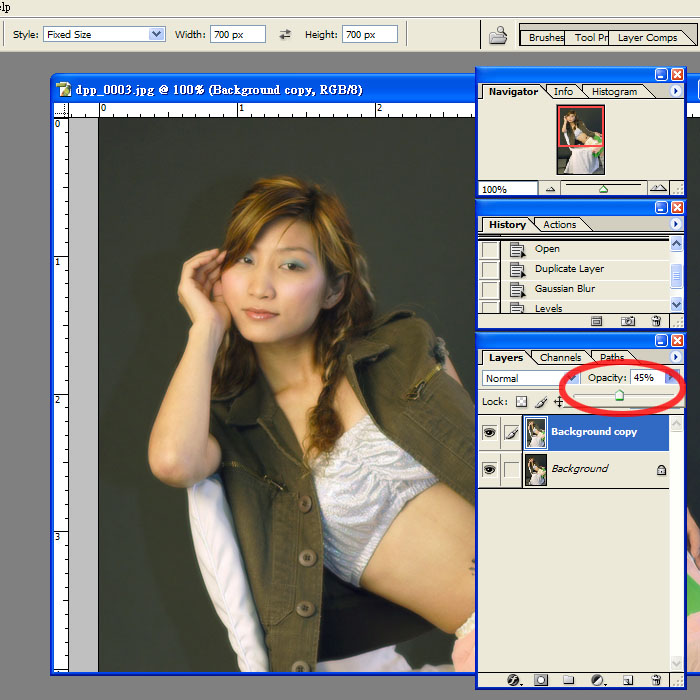700x700 pixels.
Task: Create new snapshot in History panel
Action: (627, 321)
